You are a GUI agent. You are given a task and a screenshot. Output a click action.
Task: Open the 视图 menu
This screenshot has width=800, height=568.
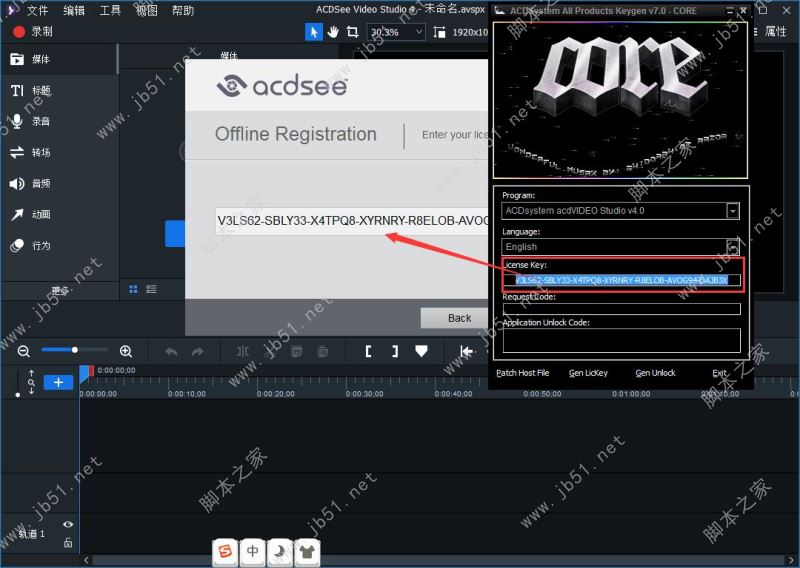point(146,10)
